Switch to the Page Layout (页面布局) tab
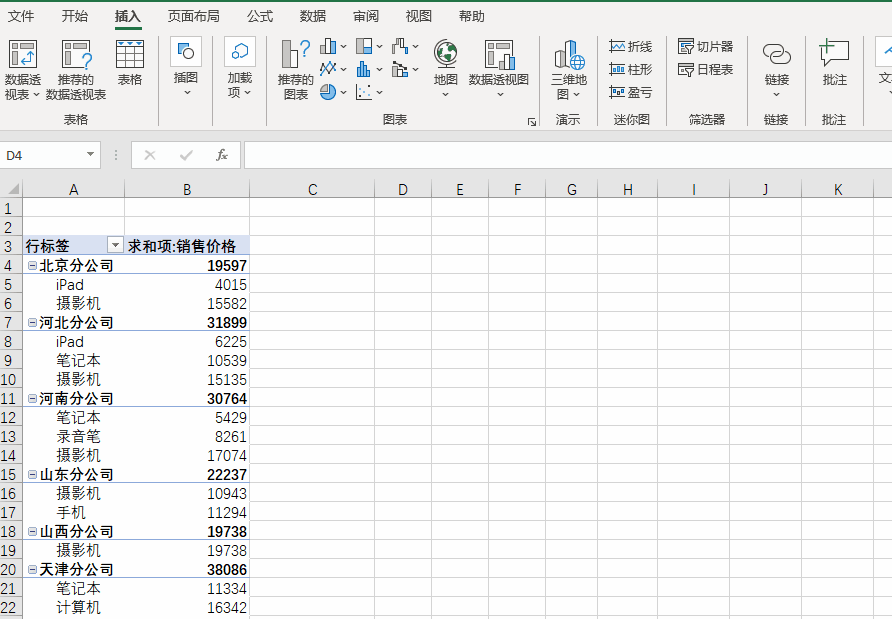 point(193,16)
